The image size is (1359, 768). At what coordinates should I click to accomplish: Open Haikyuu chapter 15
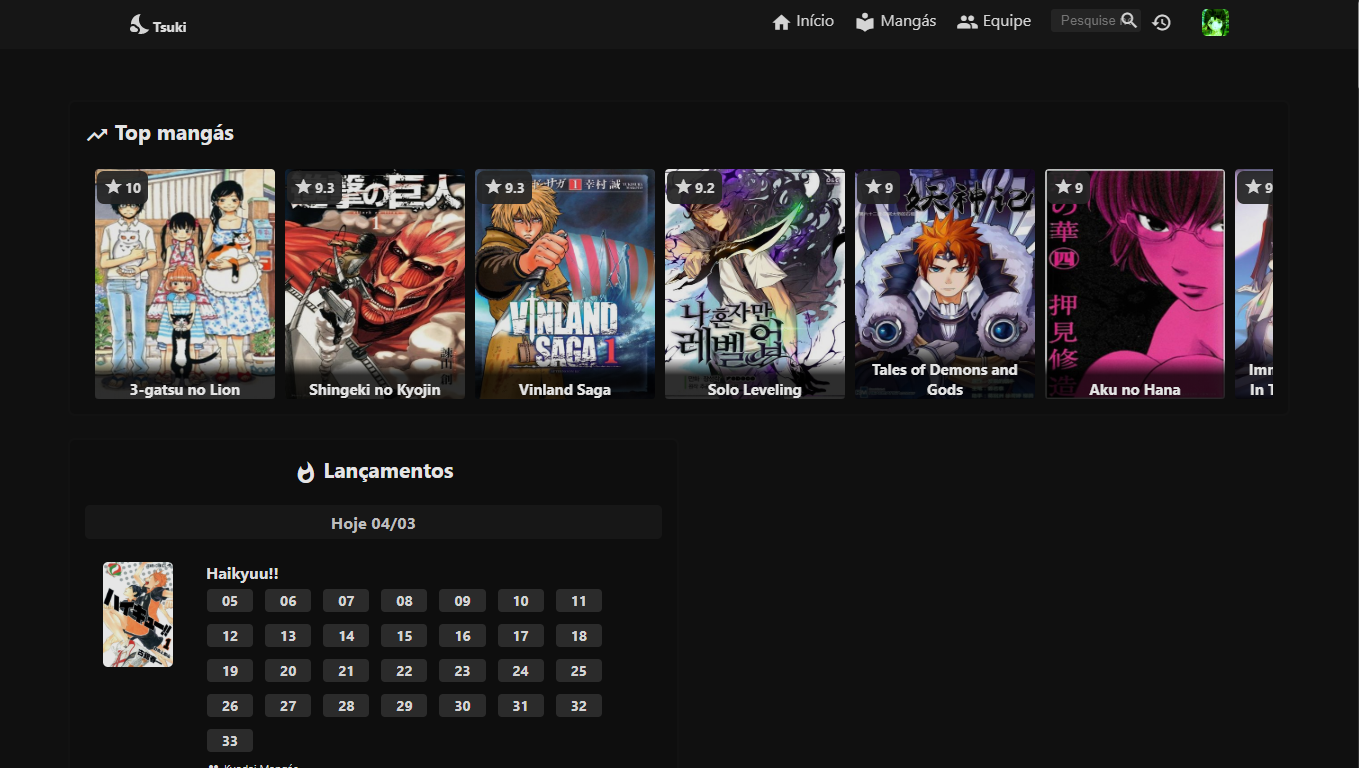pos(404,636)
